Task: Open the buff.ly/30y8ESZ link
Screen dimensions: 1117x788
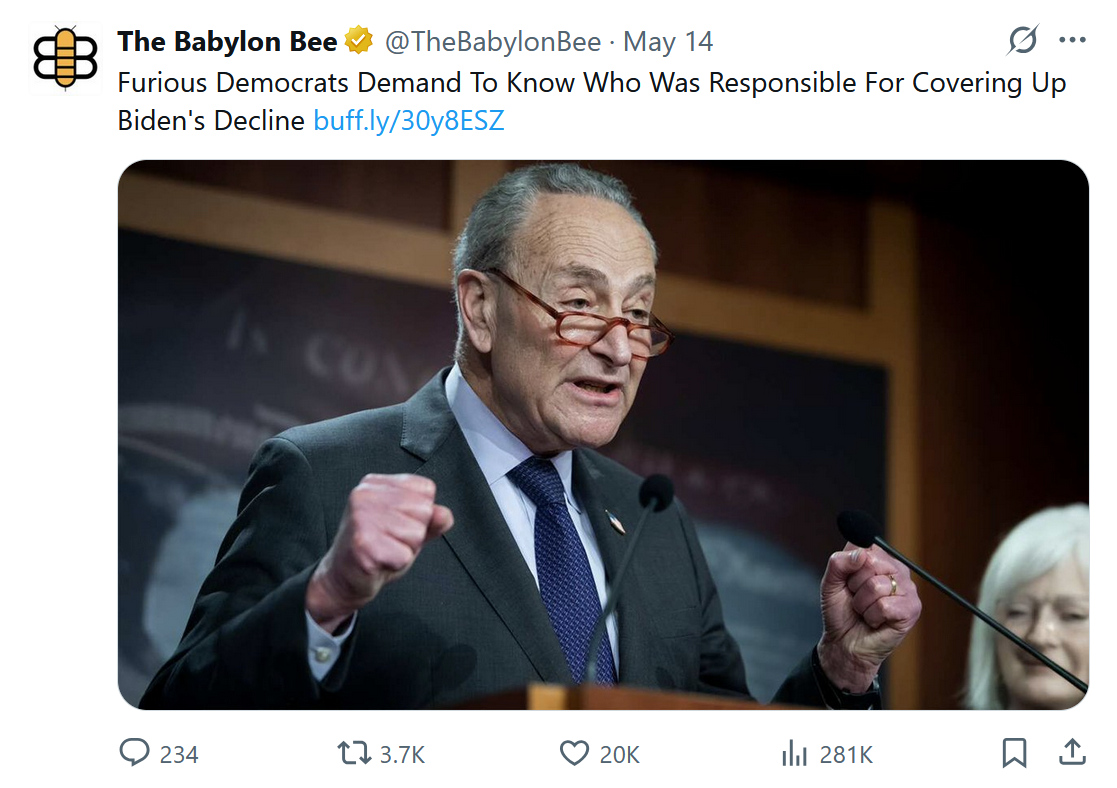Action: coord(408,121)
